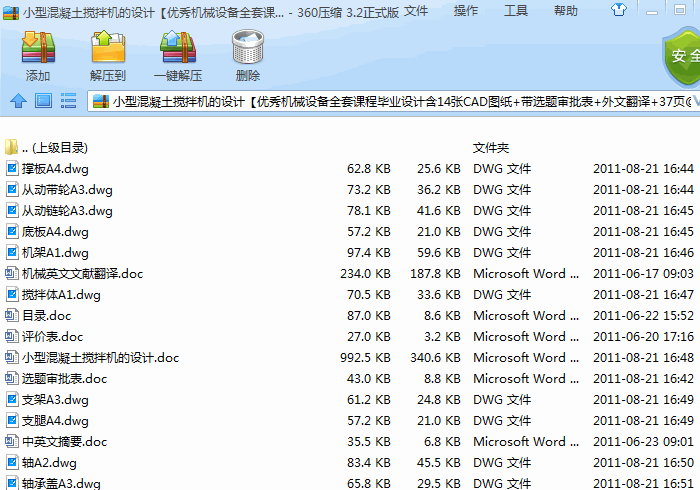The image size is (700, 490).
Task: Click the 解压到 (Extract to) icon
Action: click(108, 47)
